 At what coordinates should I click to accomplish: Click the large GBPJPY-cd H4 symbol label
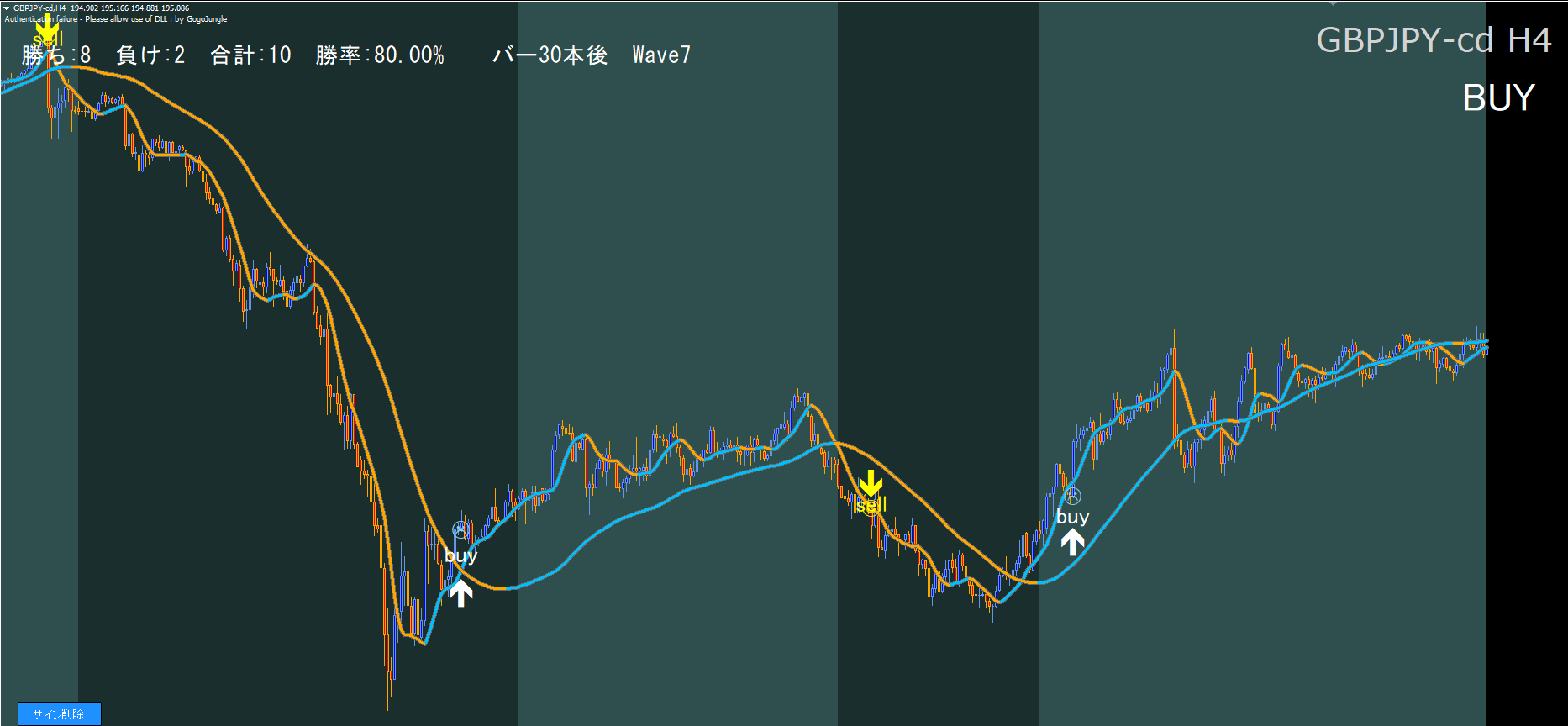[1433, 40]
